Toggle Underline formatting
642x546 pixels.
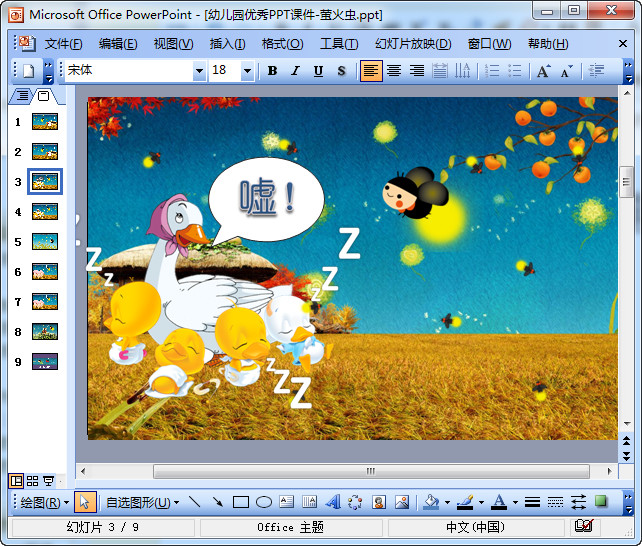point(318,71)
